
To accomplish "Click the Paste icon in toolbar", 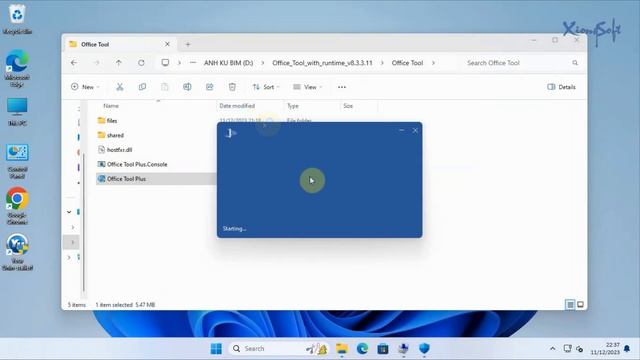I will (164, 87).
